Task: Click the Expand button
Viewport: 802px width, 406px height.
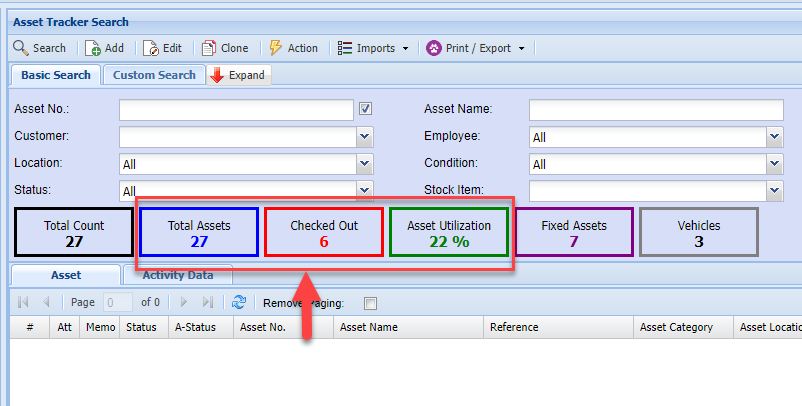Action: (x=238, y=75)
